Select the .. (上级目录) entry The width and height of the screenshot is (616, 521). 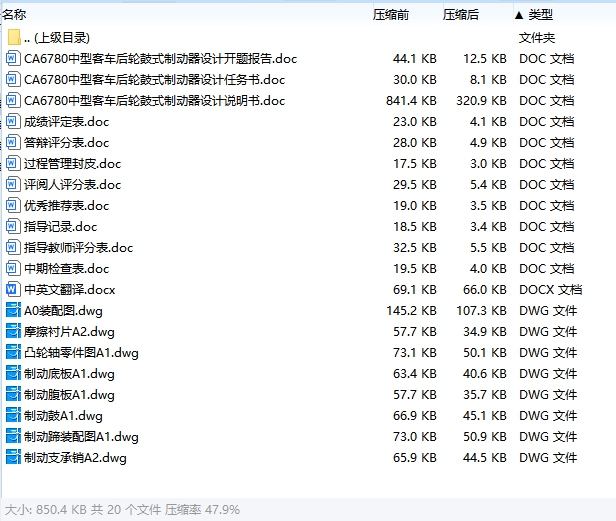pyautogui.click(x=57, y=38)
